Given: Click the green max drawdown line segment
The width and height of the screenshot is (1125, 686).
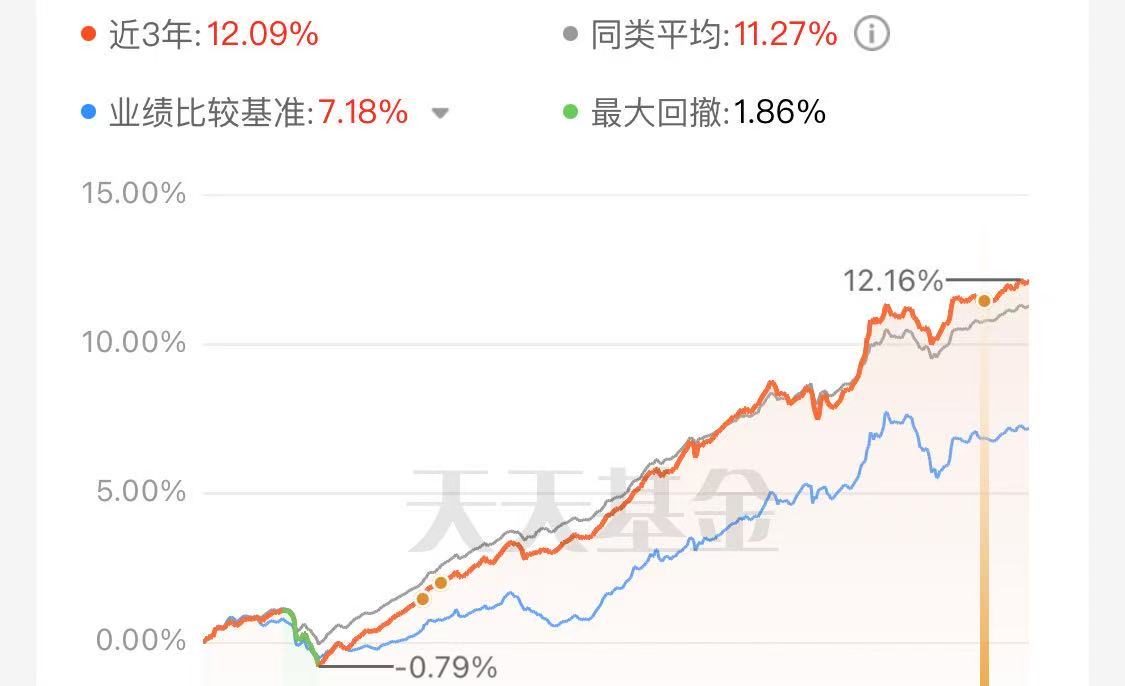Looking at the screenshot, I should click(x=300, y=634).
